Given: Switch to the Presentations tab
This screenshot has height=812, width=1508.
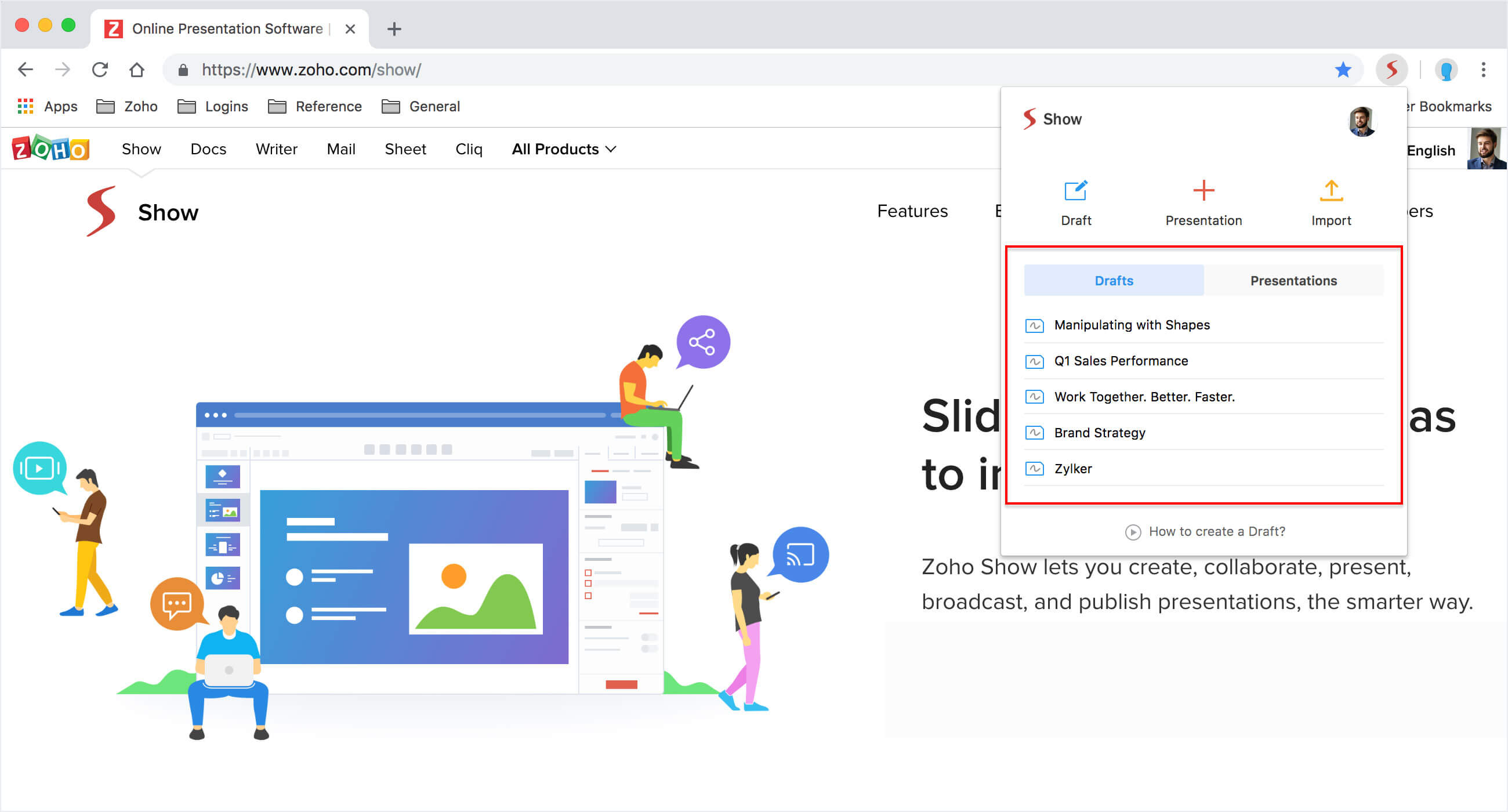Looking at the screenshot, I should [x=1293, y=281].
